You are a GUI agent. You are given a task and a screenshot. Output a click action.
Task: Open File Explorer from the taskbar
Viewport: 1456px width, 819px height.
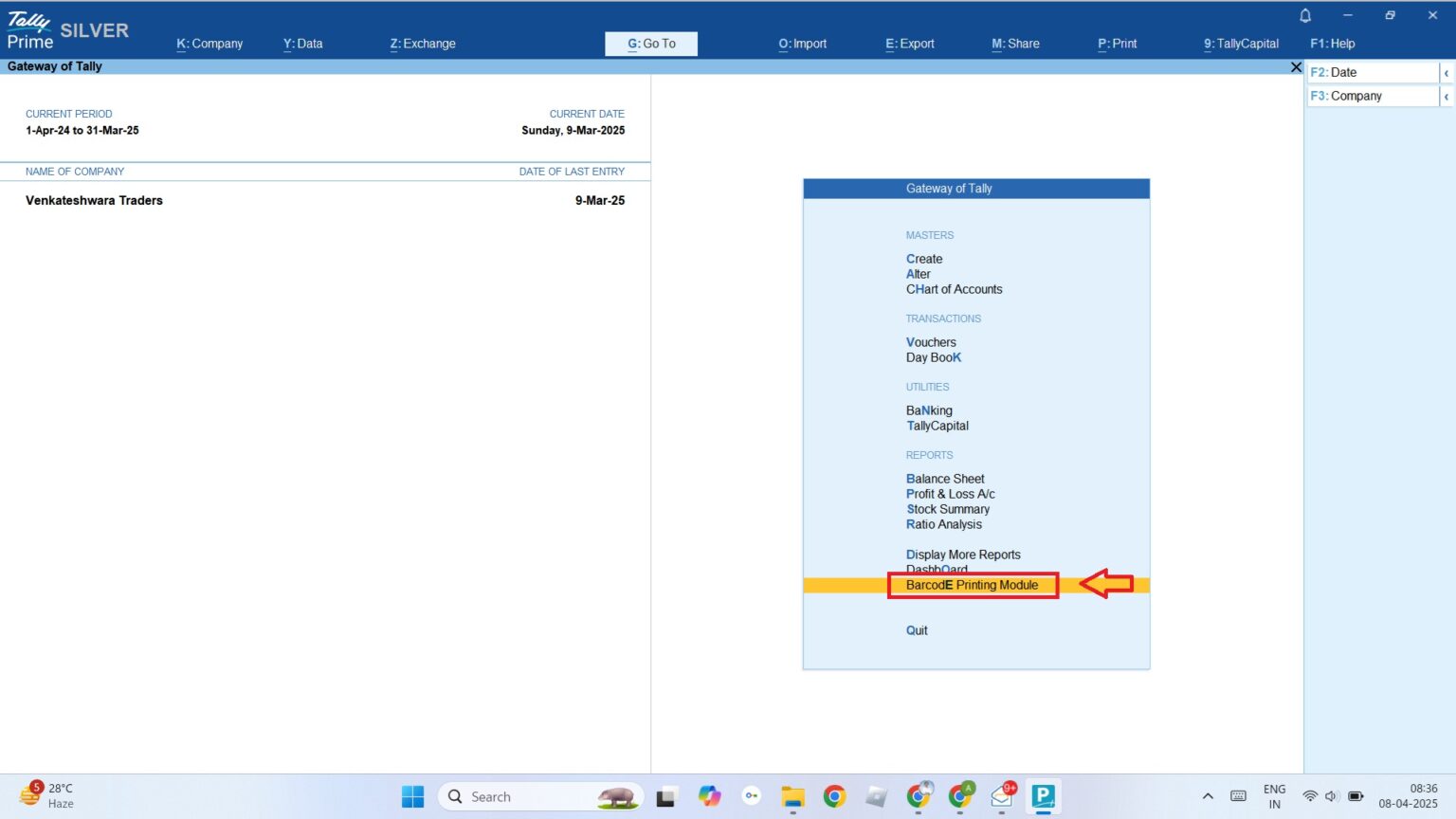(x=792, y=796)
